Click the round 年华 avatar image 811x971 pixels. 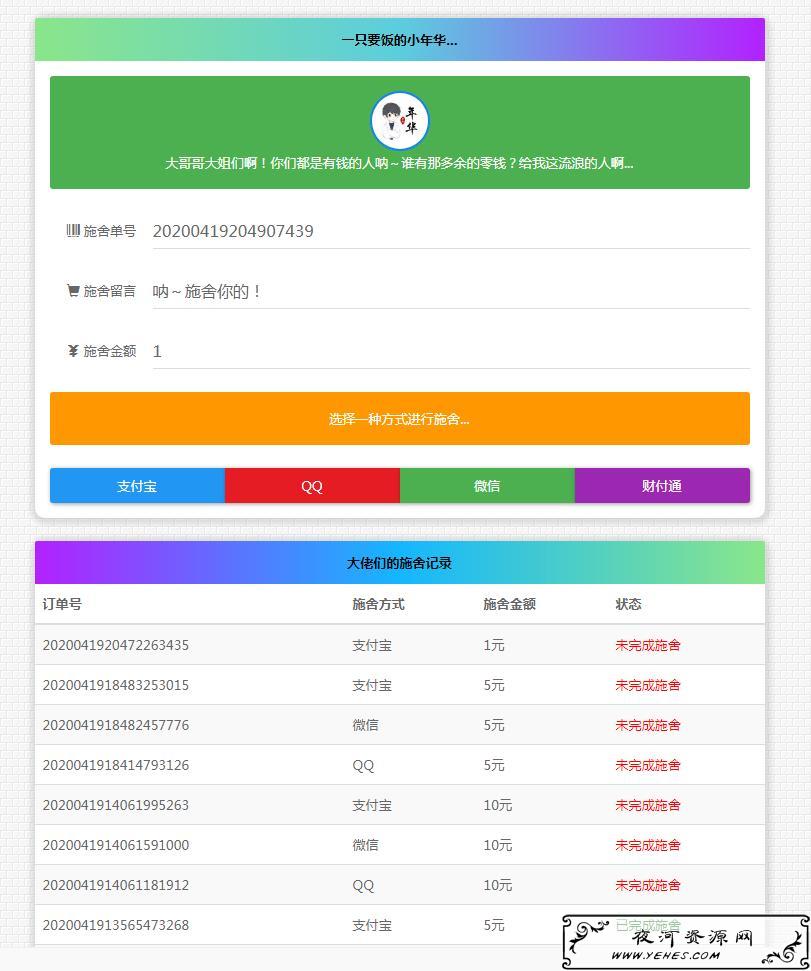pyautogui.click(x=399, y=121)
